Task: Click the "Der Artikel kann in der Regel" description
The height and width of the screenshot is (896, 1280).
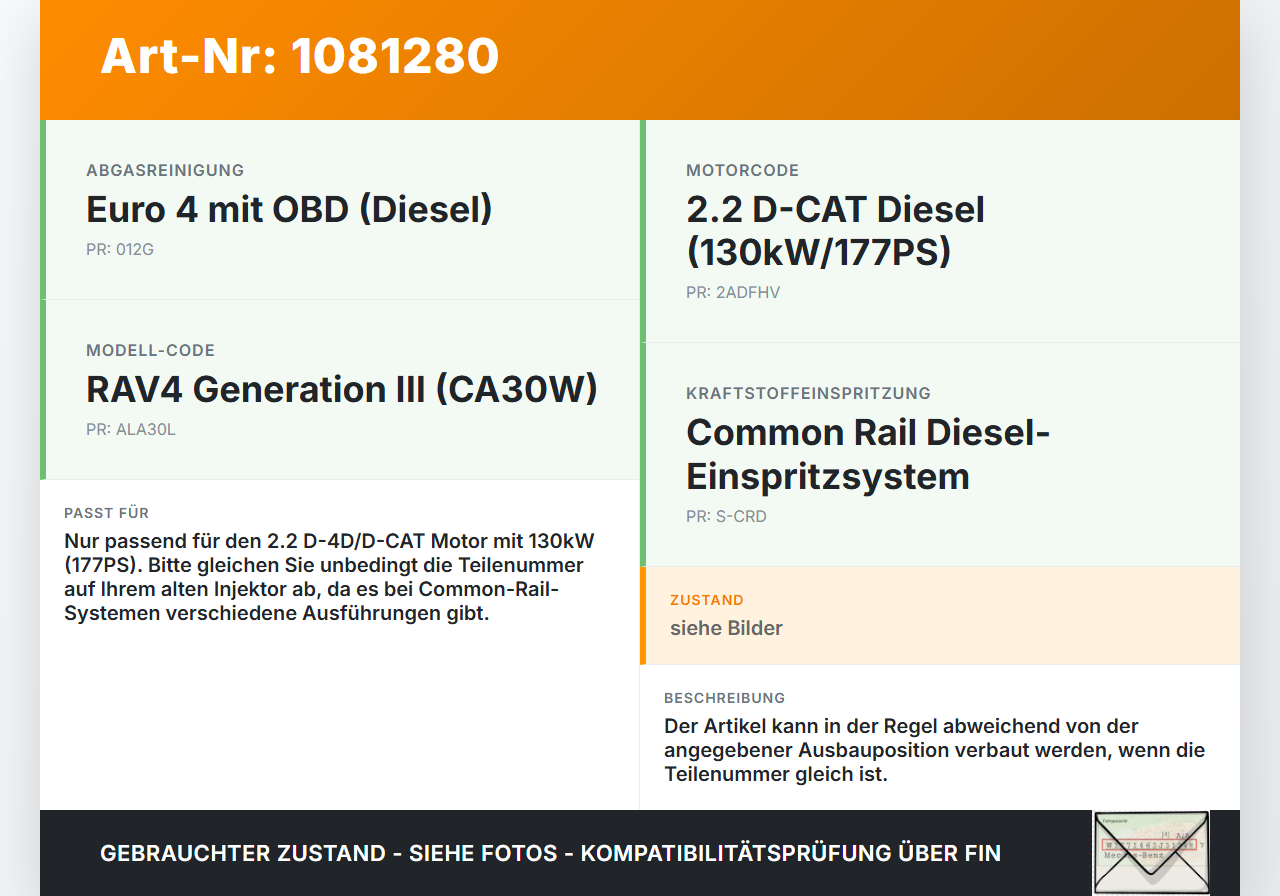Action: pyautogui.click(x=934, y=750)
